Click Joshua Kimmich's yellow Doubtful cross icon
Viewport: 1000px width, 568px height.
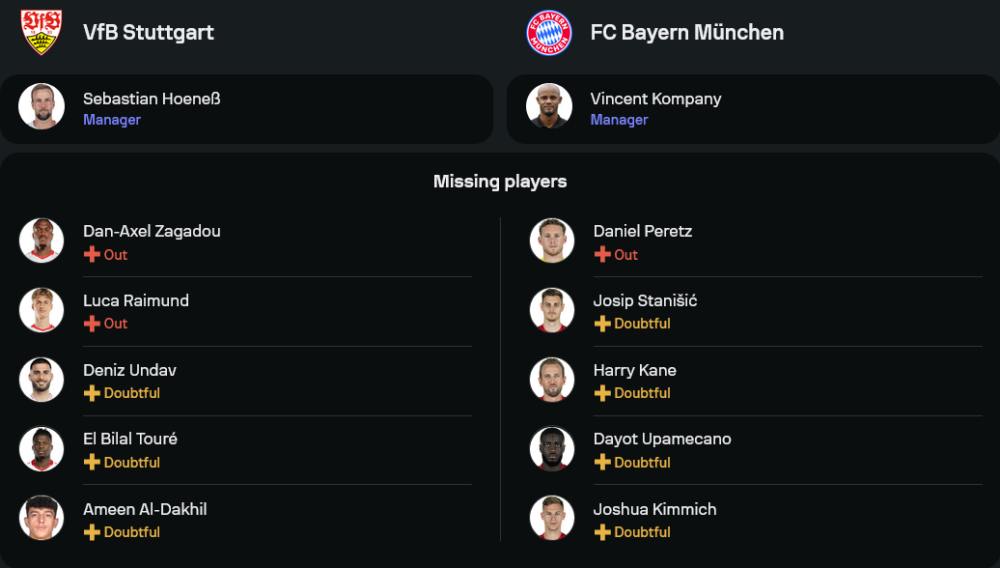click(x=602, y=532)
